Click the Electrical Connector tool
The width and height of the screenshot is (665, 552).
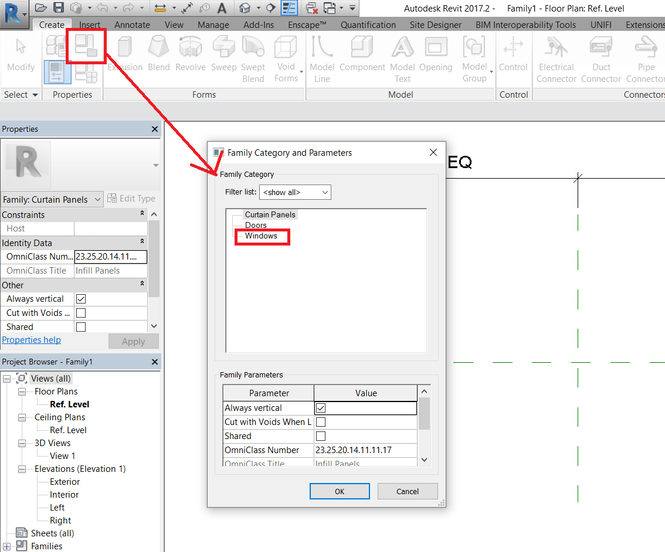(x=556, y=59)
